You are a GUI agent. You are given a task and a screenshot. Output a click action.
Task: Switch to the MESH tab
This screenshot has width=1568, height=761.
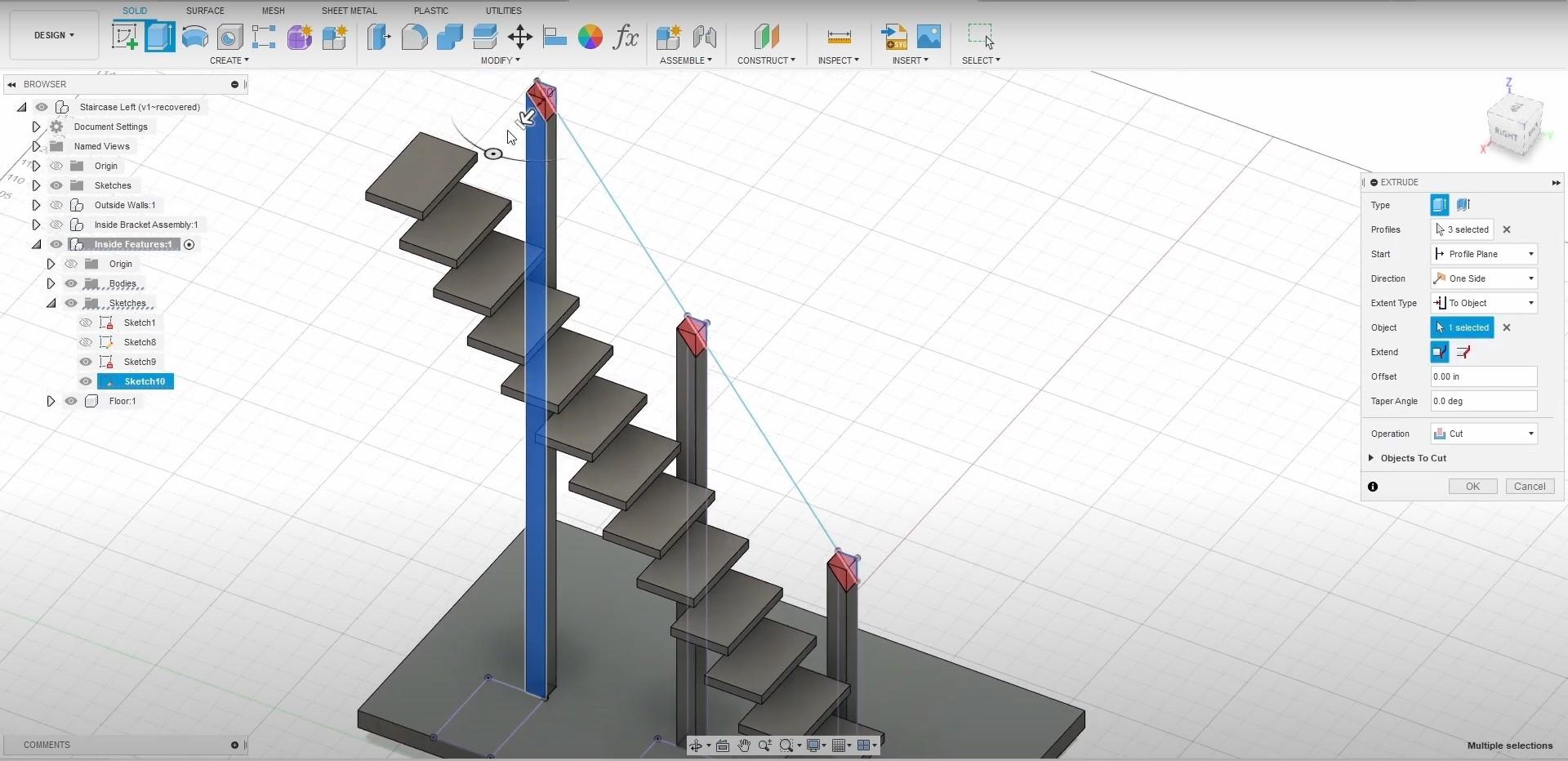(273, 11)
